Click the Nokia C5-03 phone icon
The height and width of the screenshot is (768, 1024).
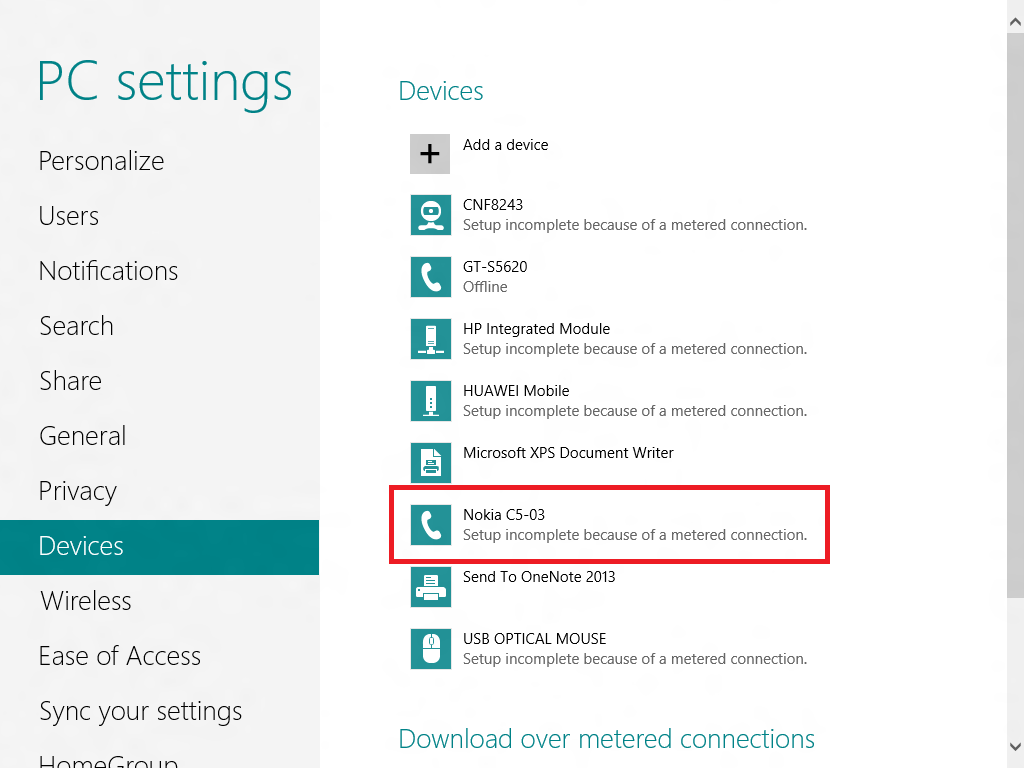430,524
